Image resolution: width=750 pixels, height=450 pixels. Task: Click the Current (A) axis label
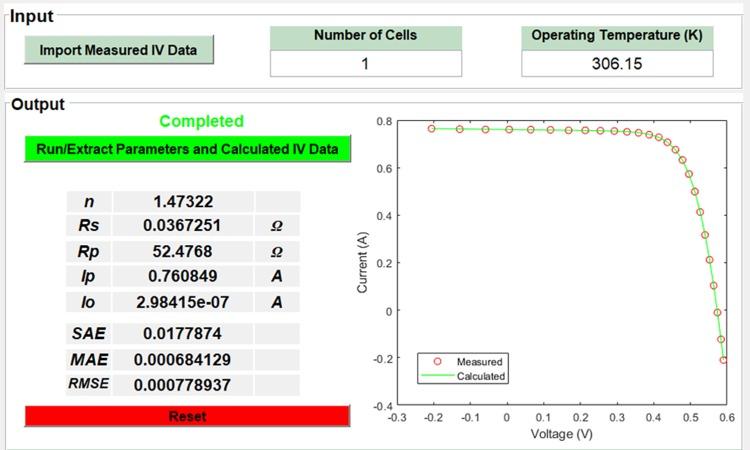click(x=362, y=262)
